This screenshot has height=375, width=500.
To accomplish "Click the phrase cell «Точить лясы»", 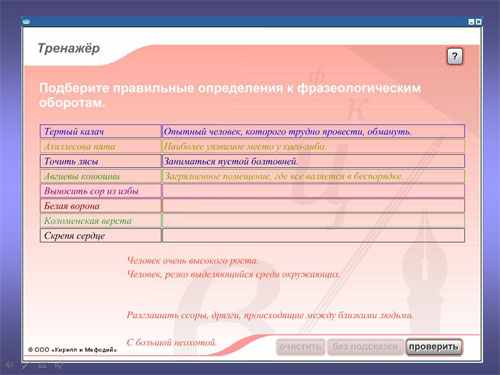I will point(100,161).
